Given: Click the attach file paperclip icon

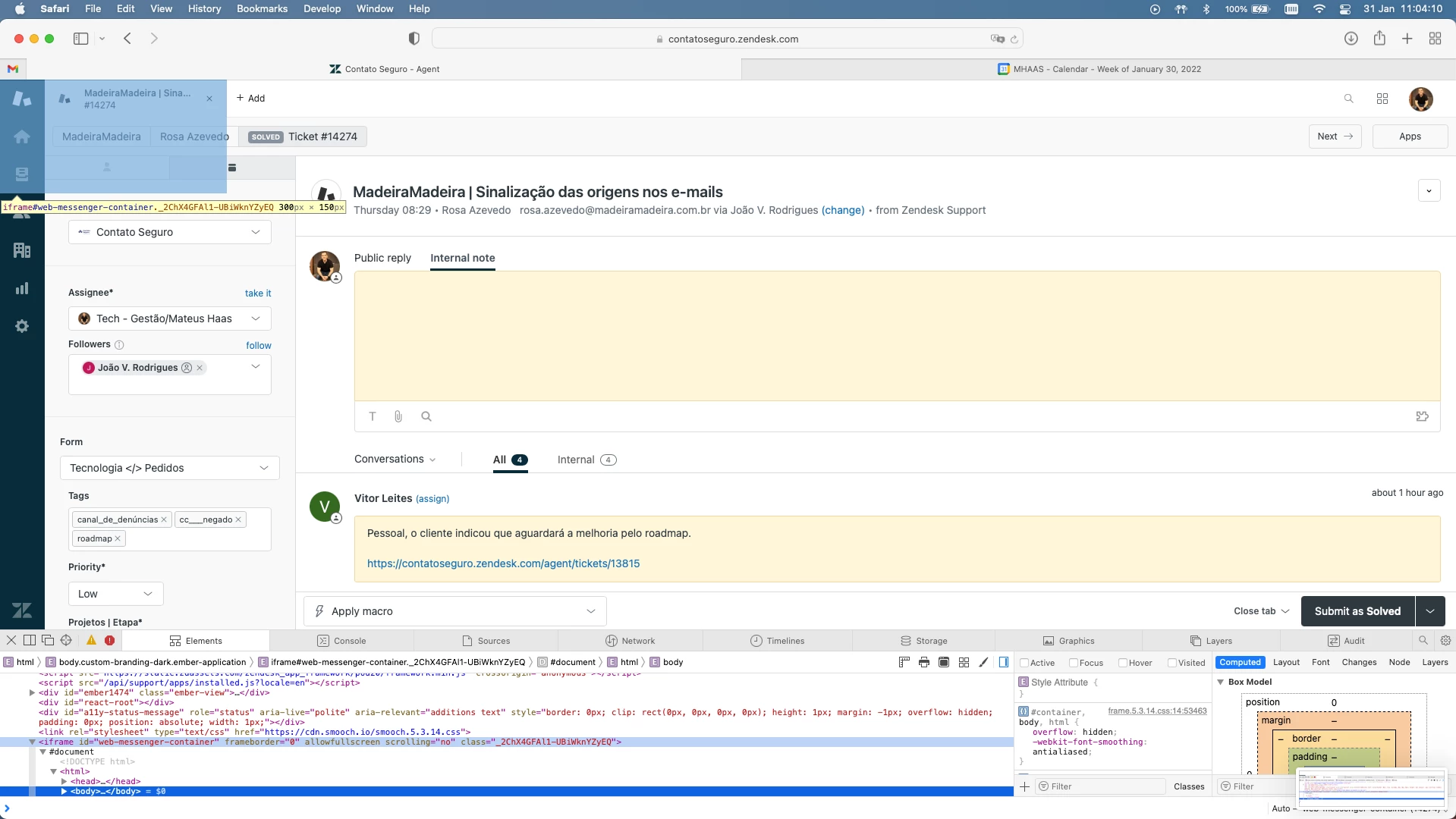Looking at the screenshot, I should point(398,416).
